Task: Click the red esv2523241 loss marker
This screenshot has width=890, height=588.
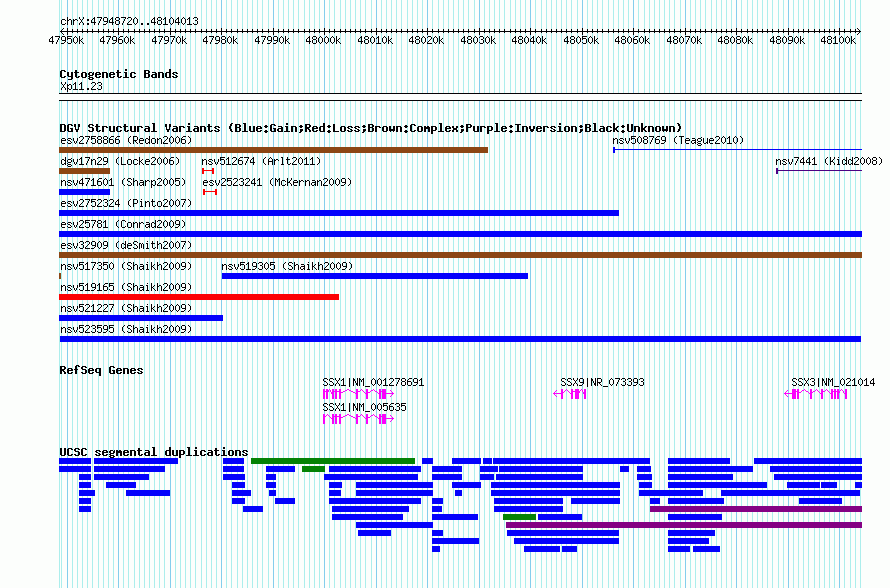Action: click(x=210, y=192)
